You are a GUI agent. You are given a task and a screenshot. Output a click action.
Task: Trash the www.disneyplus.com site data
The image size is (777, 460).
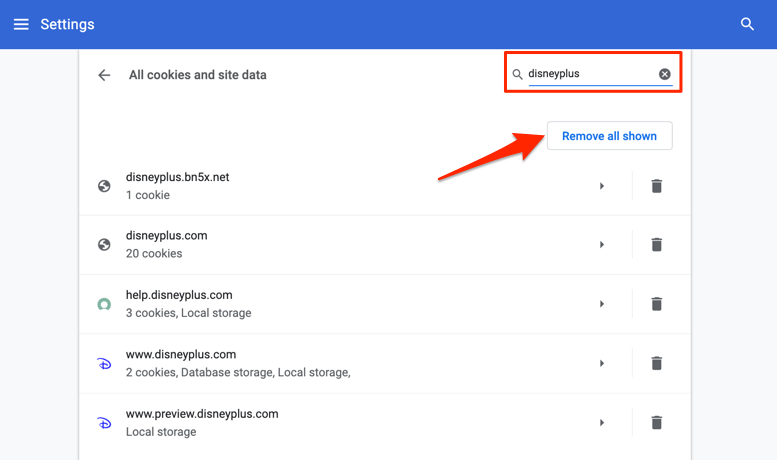coord(657,363)
